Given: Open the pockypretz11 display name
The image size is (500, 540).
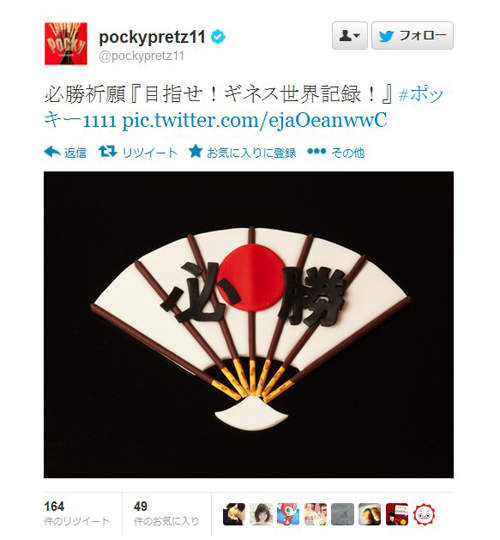Looking at the screenshot, I should click(152, 37).
